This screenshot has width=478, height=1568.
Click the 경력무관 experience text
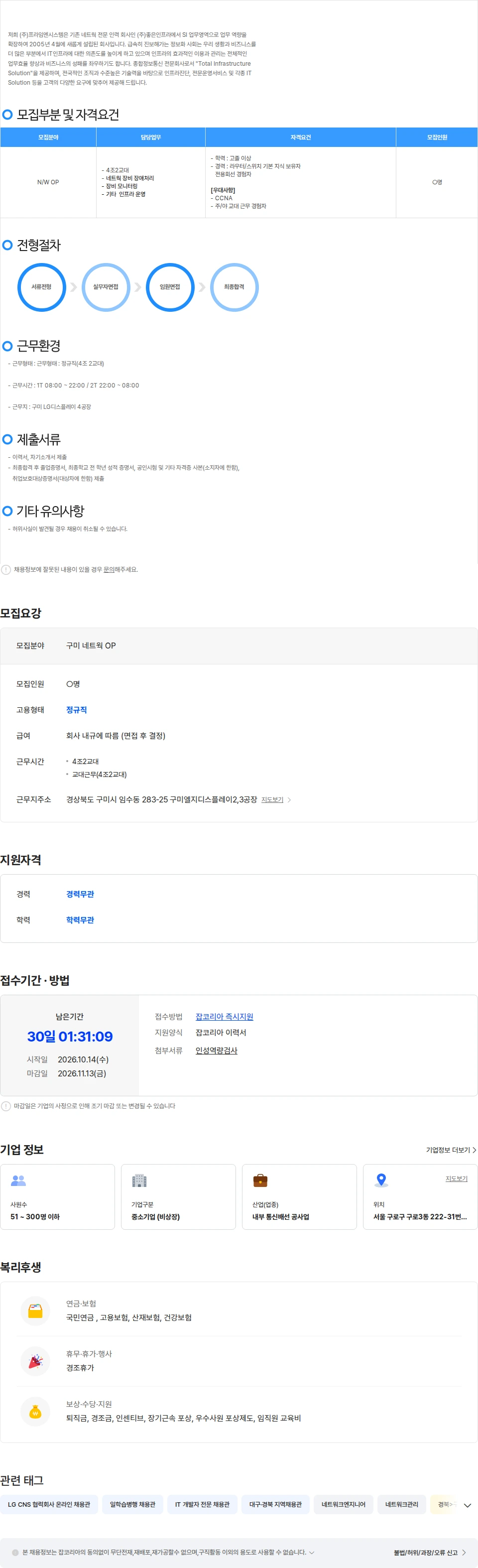click(80, 894)
